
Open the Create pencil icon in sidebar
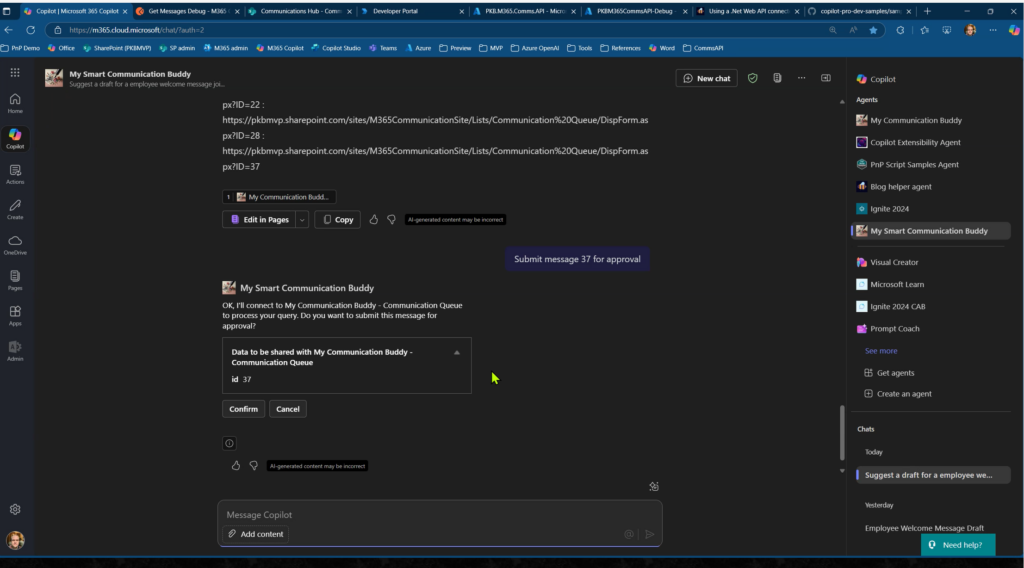click(15, 208)
